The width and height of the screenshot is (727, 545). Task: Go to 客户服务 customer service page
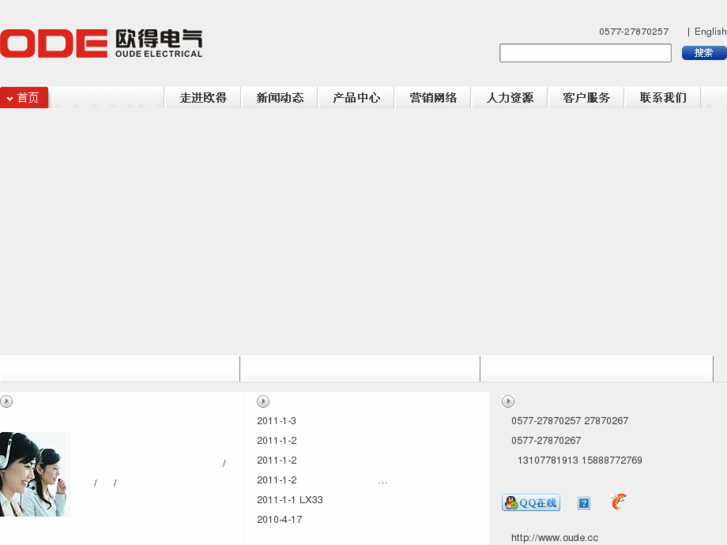(x=586, y=97)
